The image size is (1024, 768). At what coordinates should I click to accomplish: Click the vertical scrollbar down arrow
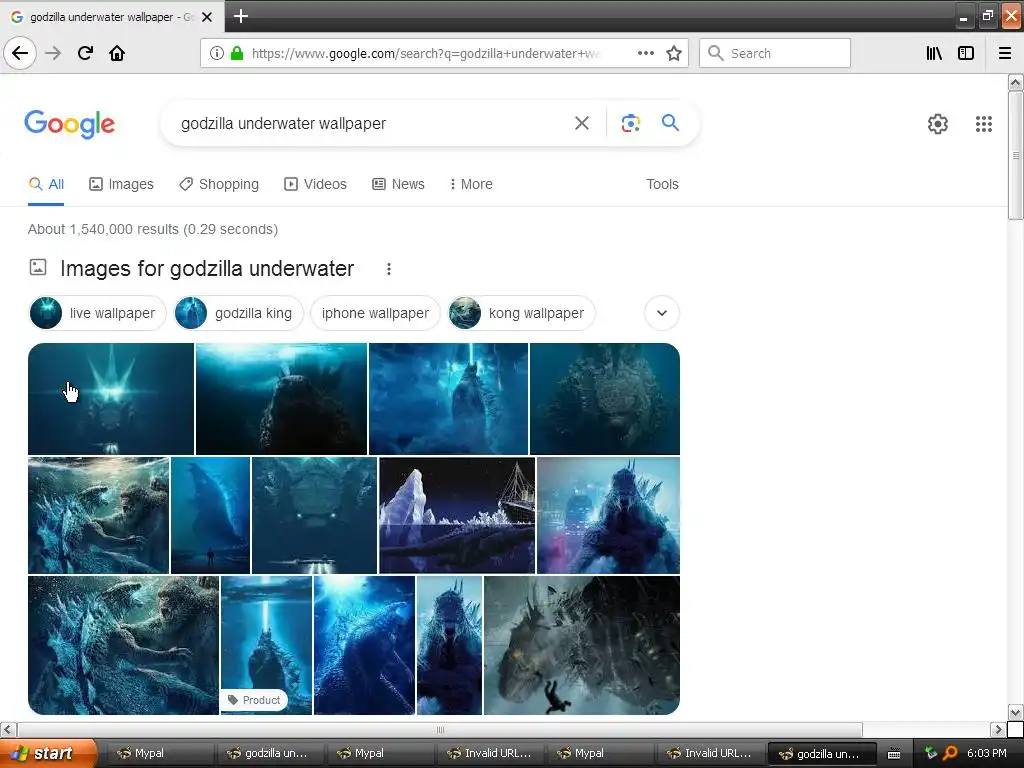pos(1015,712)
